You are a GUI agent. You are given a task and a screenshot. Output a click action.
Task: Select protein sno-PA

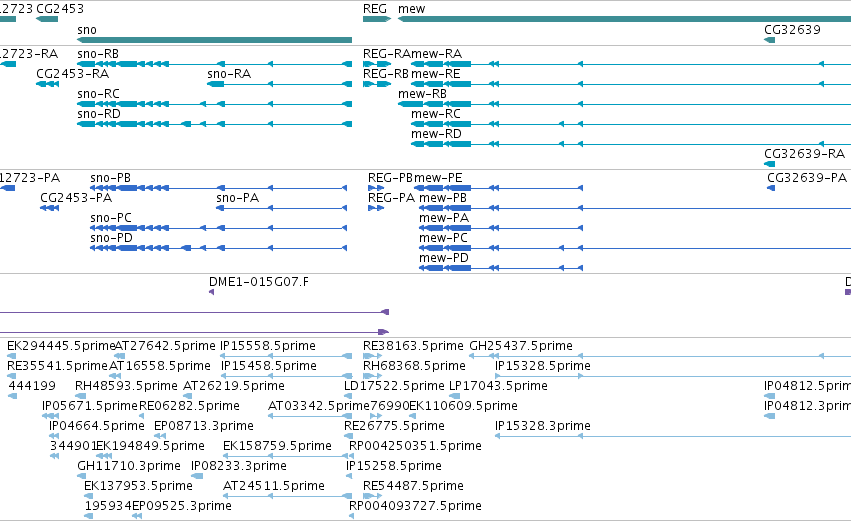(282, 208)
